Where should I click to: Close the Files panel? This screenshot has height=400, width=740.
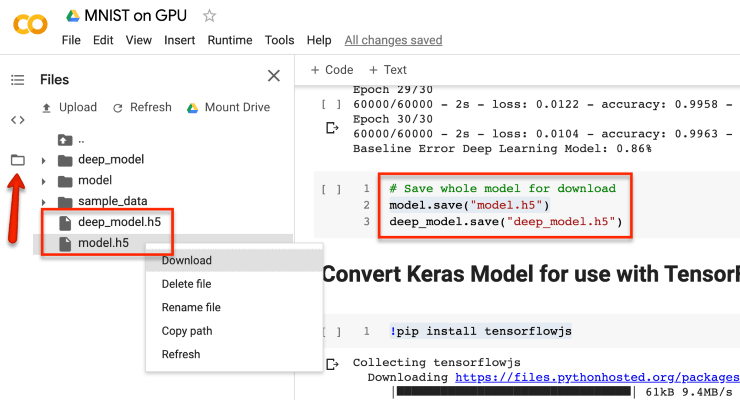pos(274,75)
